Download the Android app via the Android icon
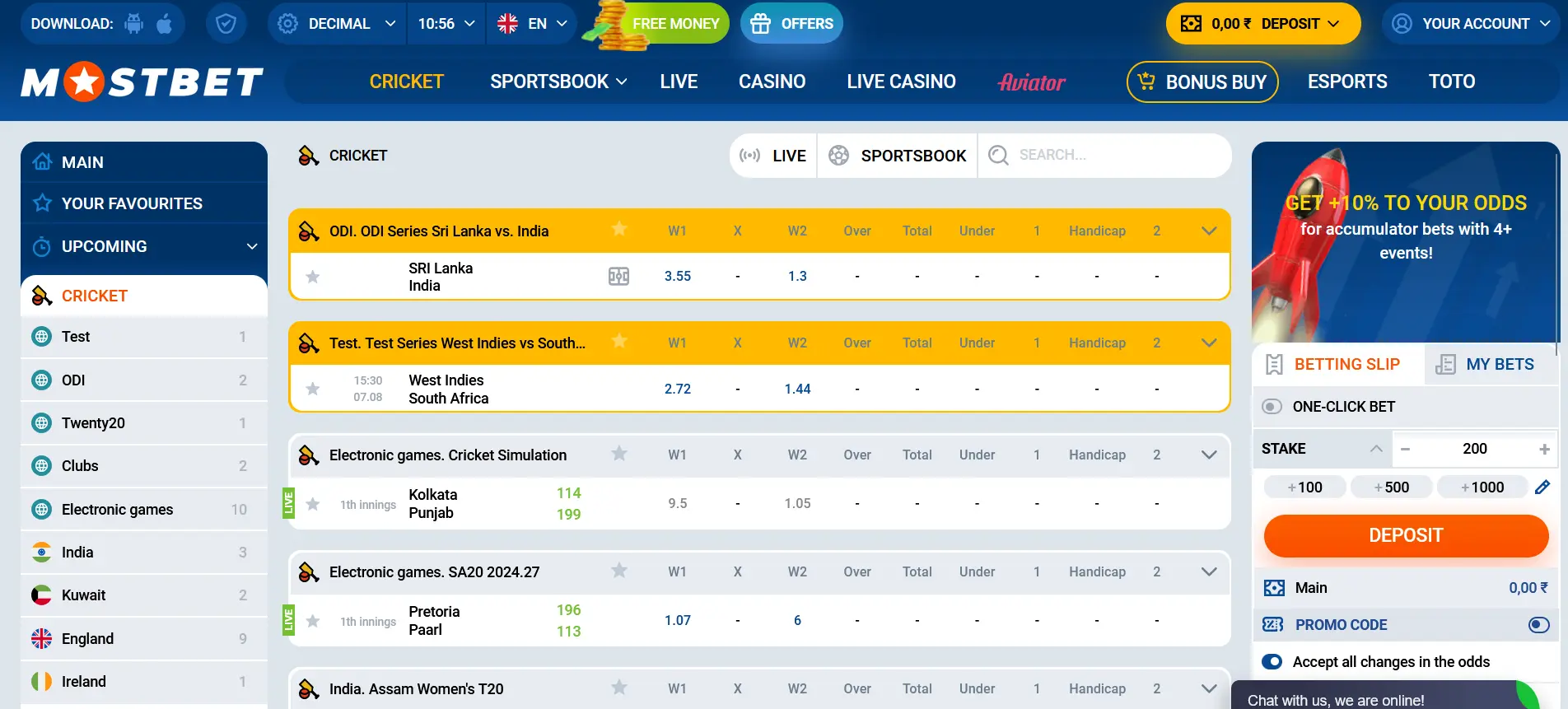 [x=133, y=24]
